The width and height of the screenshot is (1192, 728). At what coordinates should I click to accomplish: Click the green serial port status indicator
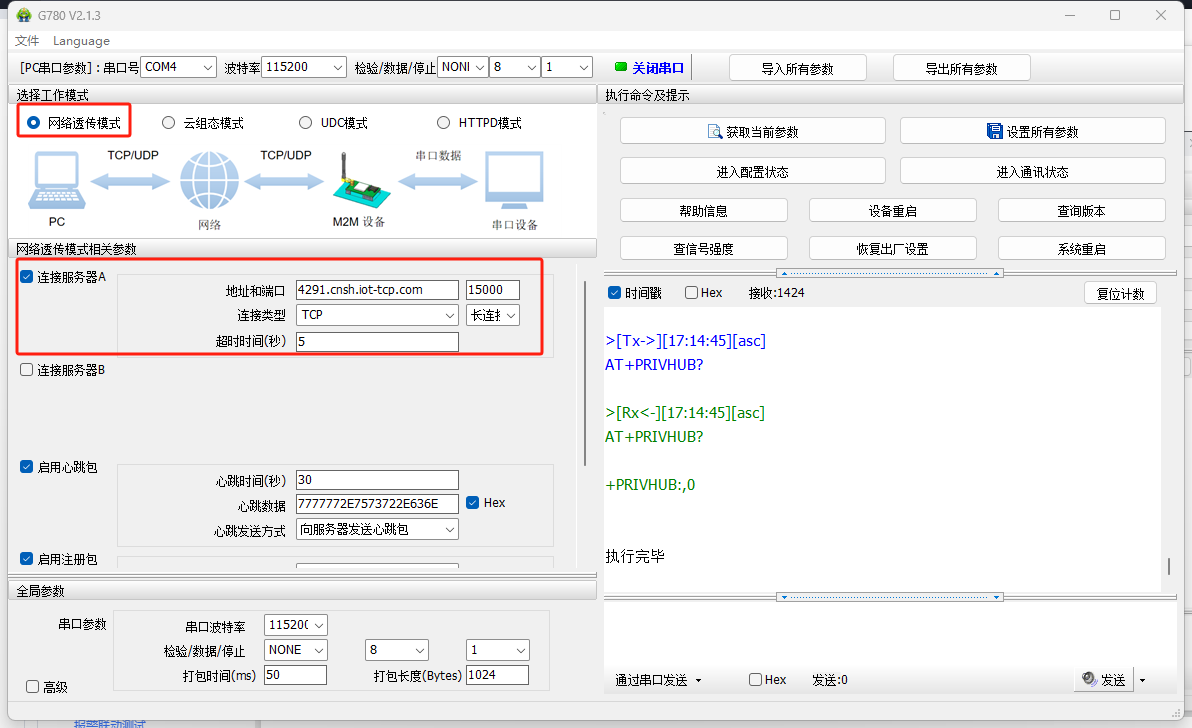click(621, 68)
